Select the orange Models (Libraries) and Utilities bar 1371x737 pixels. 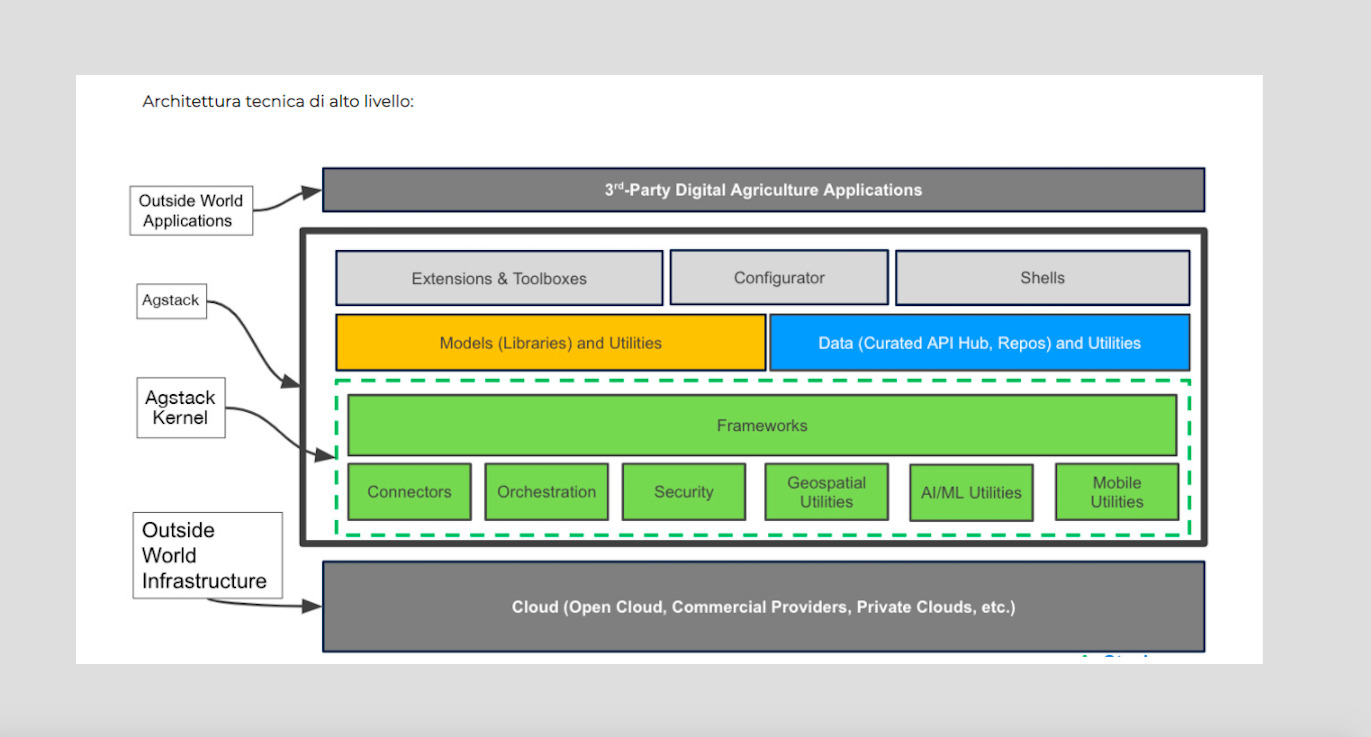(x=550, y=342)
